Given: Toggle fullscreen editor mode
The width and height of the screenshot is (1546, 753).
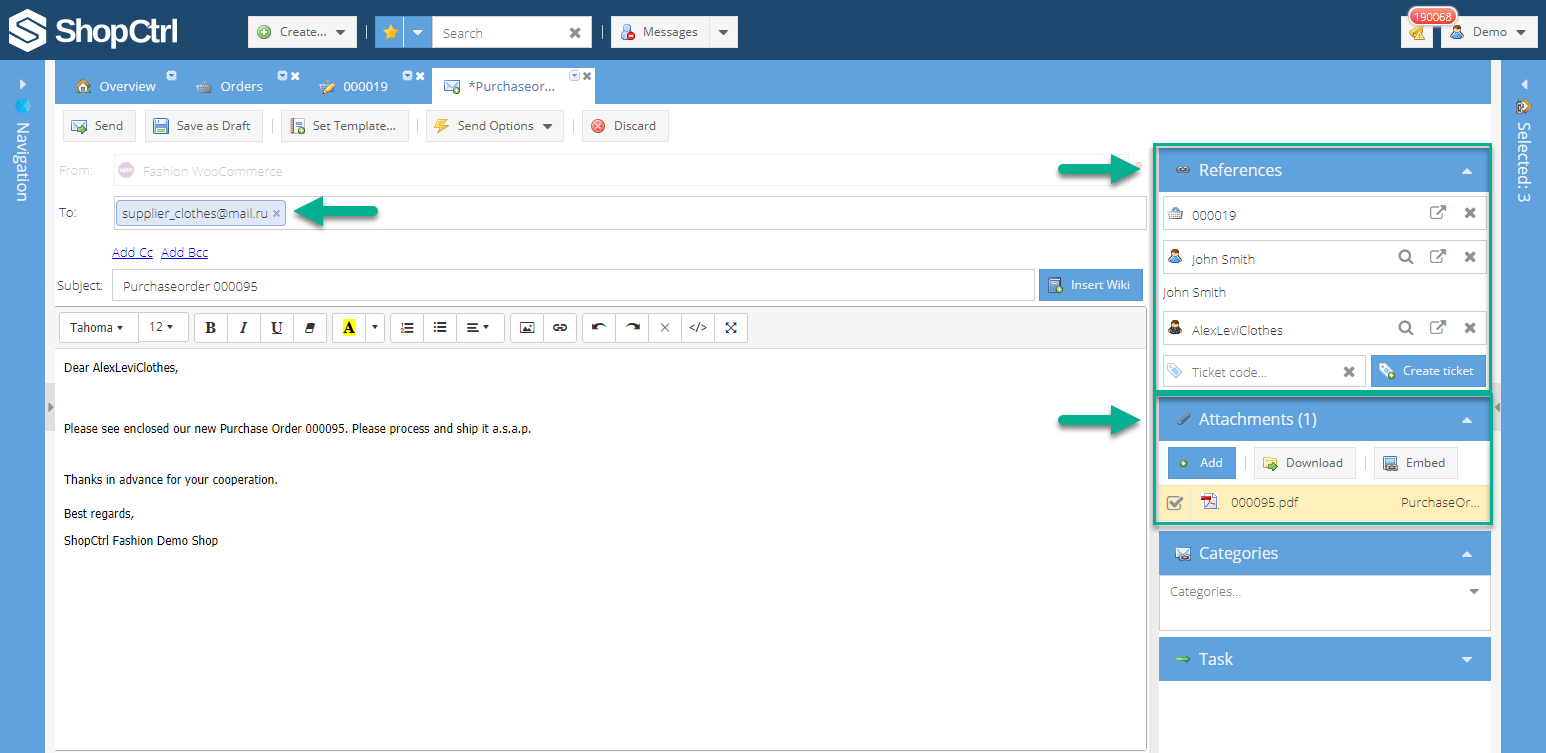Looking at the screenshot, I should point(731,328).
